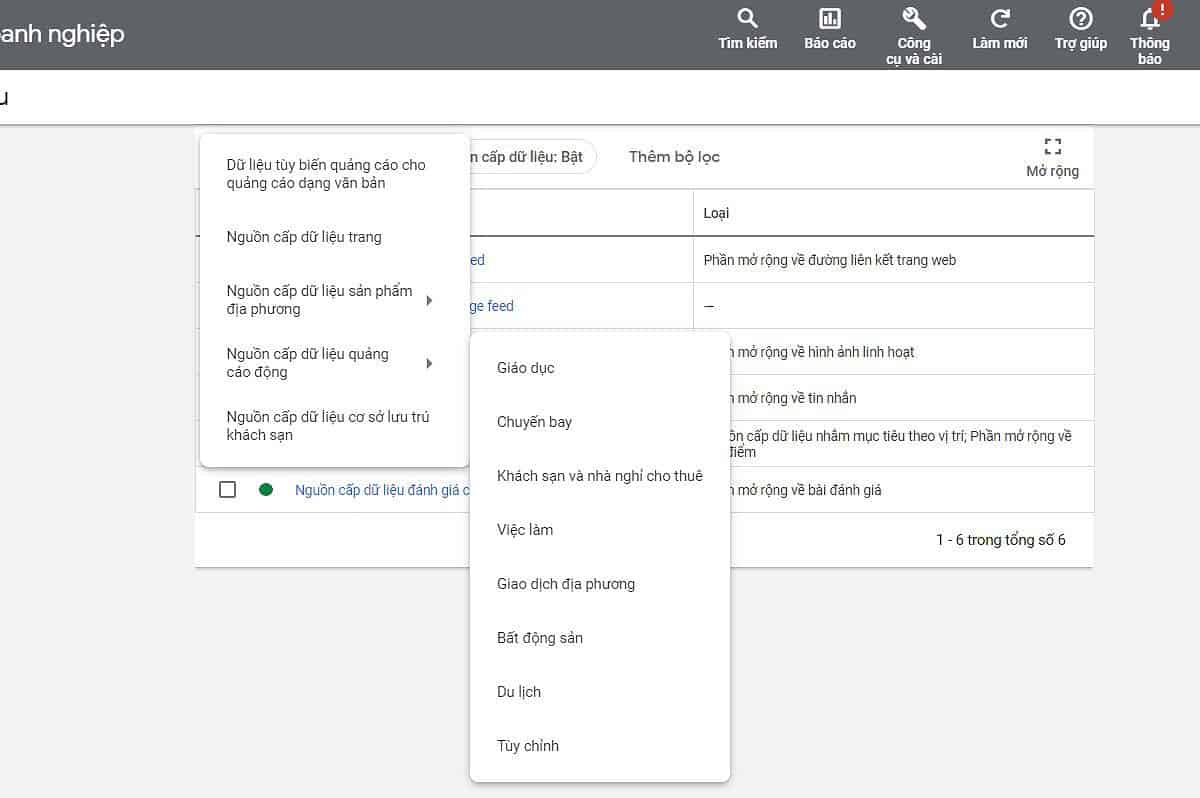Click the Mở rộng expand icon
This screenshot has width=1200, height=798.
pos(1052,147)
